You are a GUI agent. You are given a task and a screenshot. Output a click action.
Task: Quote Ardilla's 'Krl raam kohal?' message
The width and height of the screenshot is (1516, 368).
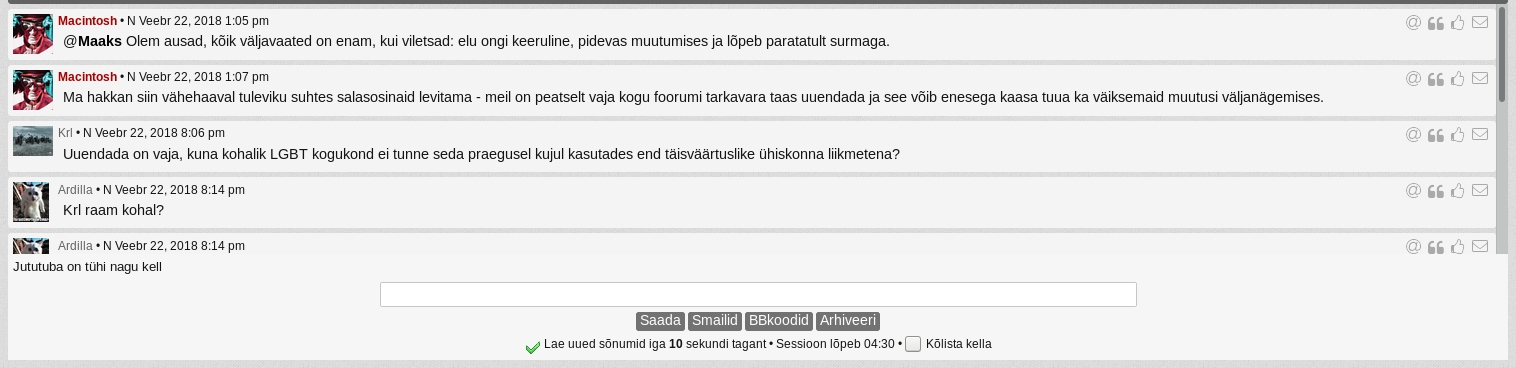click(x=1435, y=191)
